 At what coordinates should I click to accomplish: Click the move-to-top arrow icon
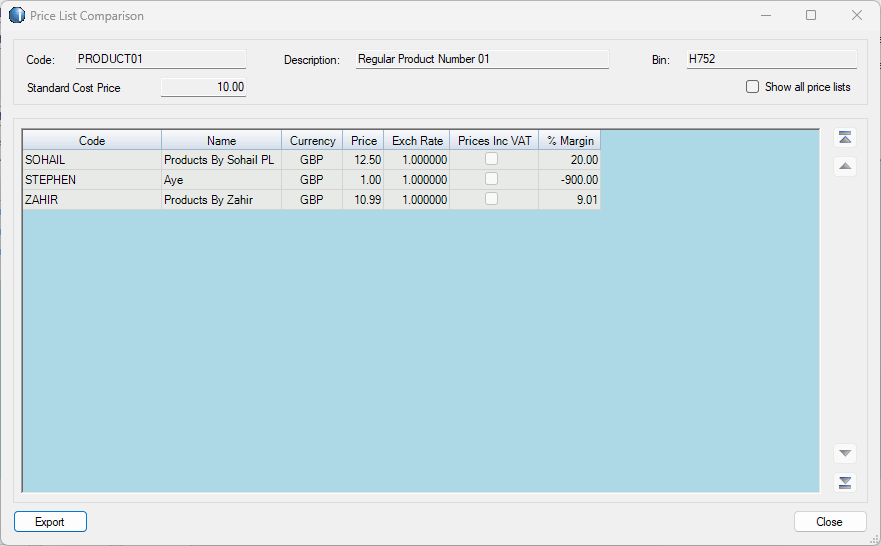tap(845, 138)
